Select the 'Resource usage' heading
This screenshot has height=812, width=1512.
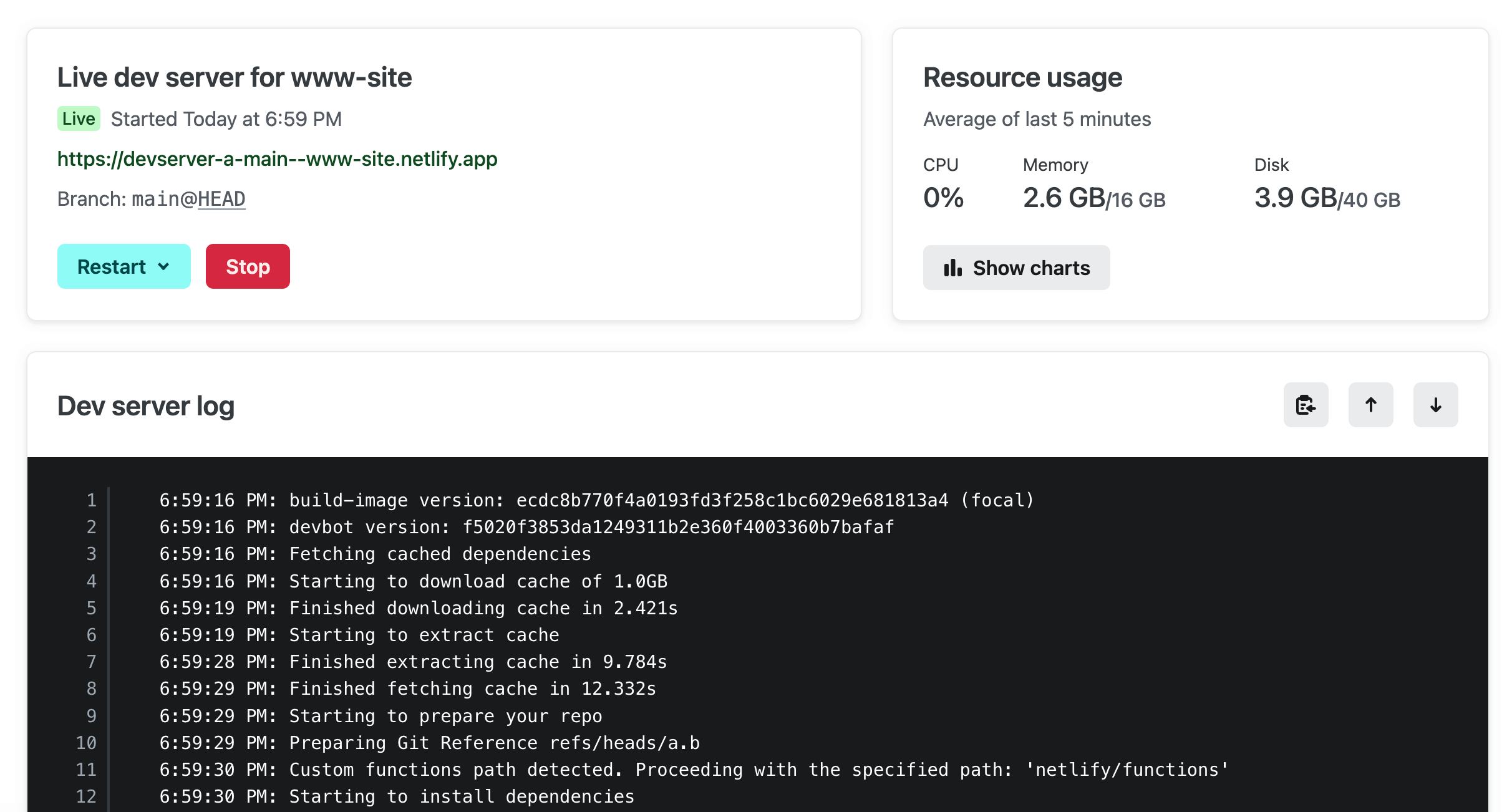pos(1022,77)
